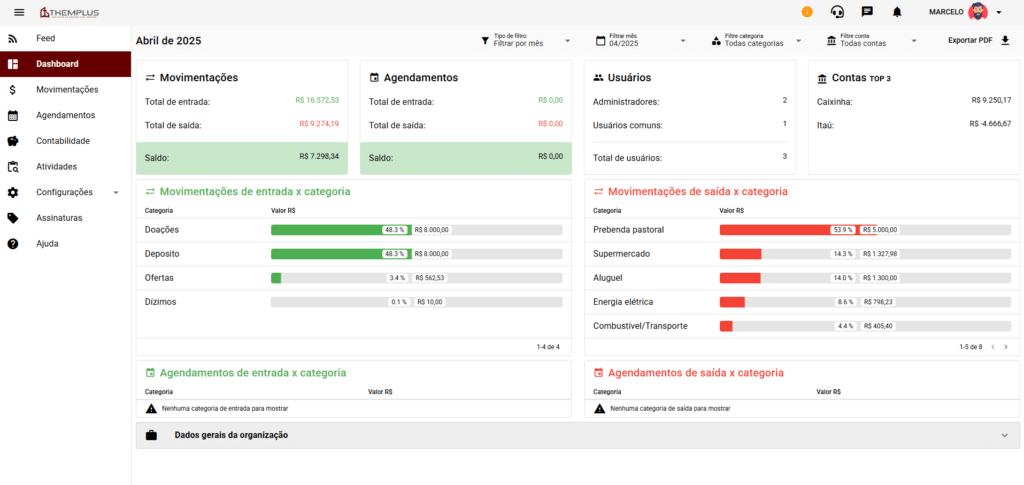Image resolution: width=1024 pixels, height=485 pixels.
Task: Click total de saída R$ 9.274,19
Action: tap(319, 123)
